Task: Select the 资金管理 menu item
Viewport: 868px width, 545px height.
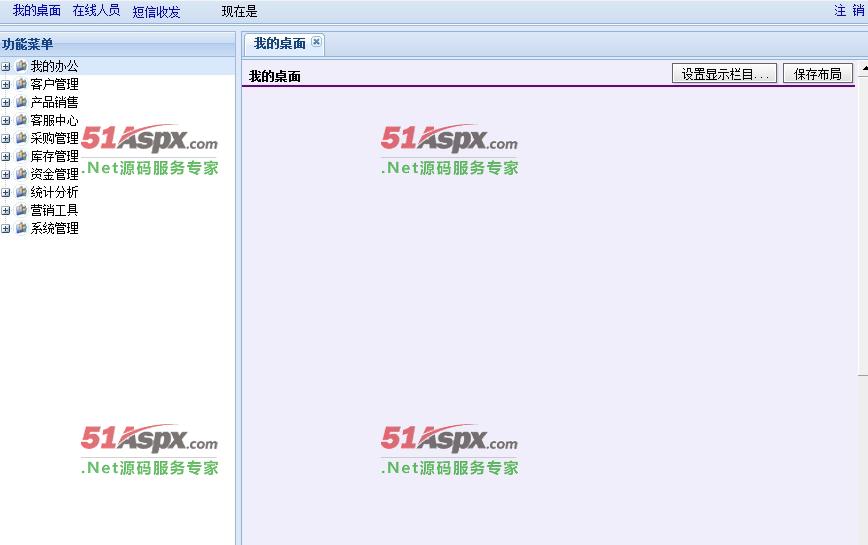Action: tap(54, 174)
